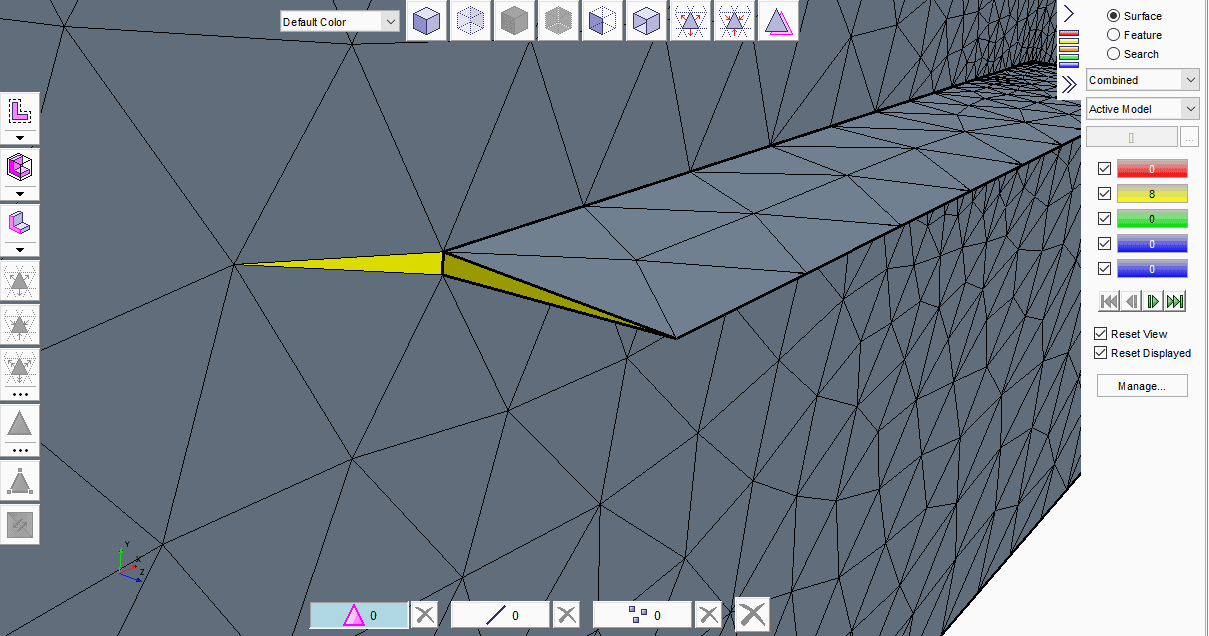Go to the next error
The width and height of the screenshot is (1209, 636).
coord(1153,301)
